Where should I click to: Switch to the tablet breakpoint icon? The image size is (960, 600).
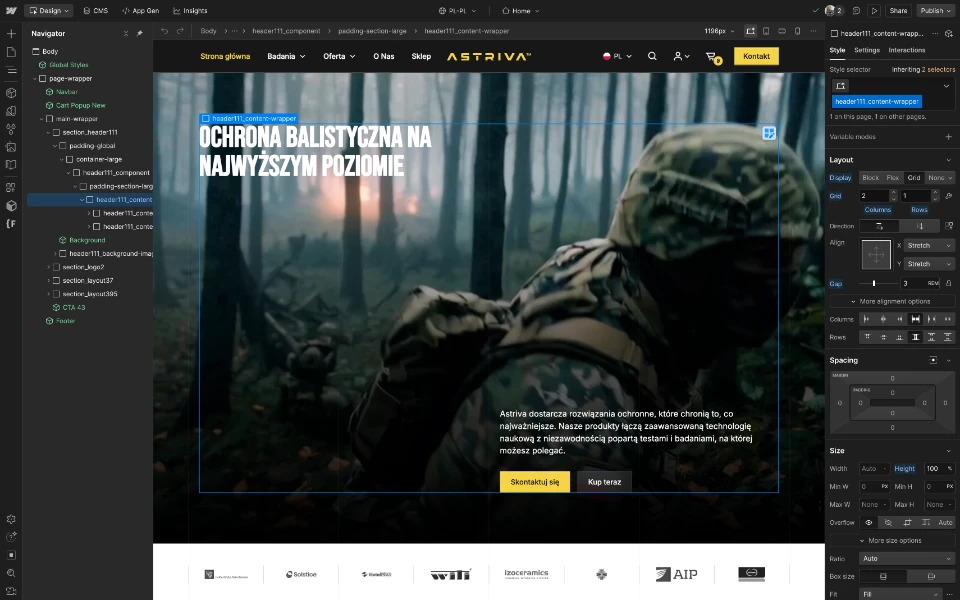click(x=766, y=31)
